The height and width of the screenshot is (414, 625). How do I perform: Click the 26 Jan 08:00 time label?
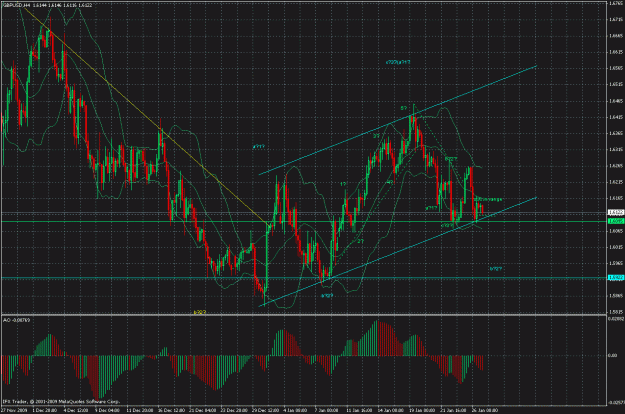[x=485, y=410]
